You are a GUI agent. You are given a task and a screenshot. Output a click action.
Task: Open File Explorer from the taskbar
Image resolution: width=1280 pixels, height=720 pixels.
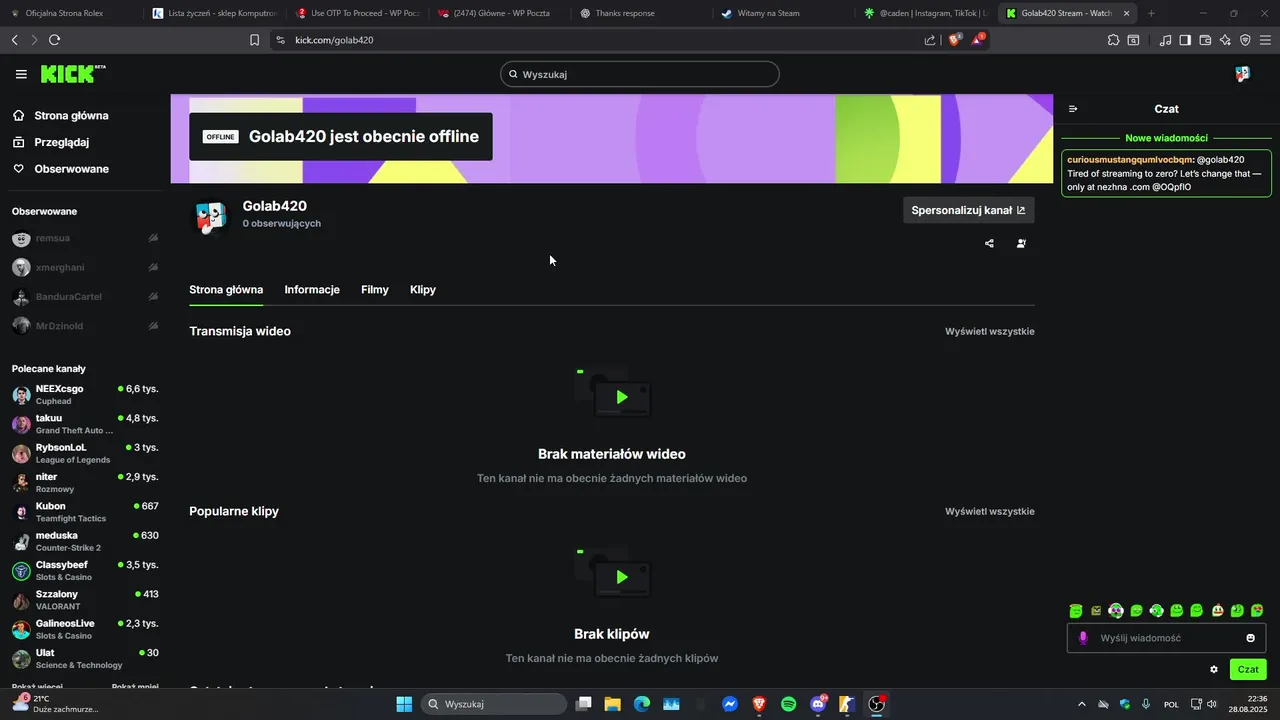[x=612, y=704]
